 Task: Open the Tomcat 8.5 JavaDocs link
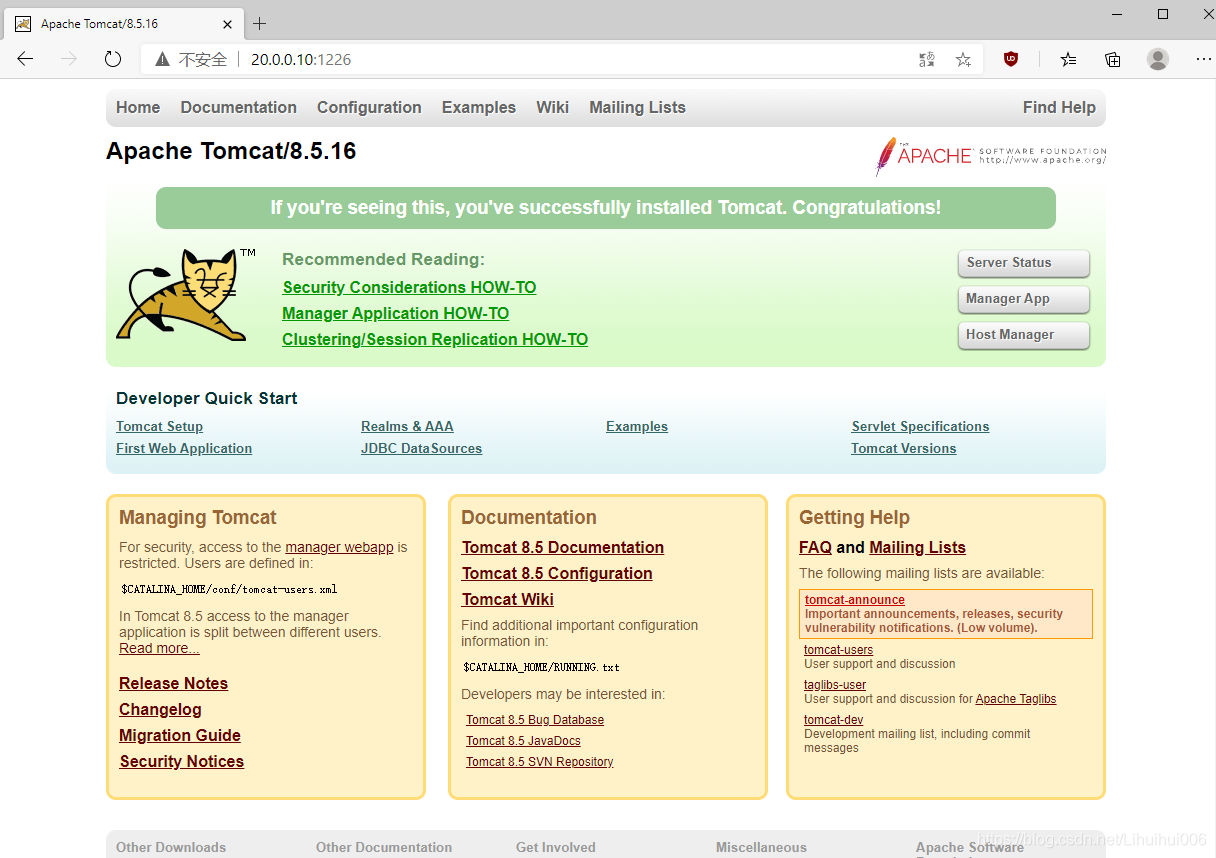(523, 741)
